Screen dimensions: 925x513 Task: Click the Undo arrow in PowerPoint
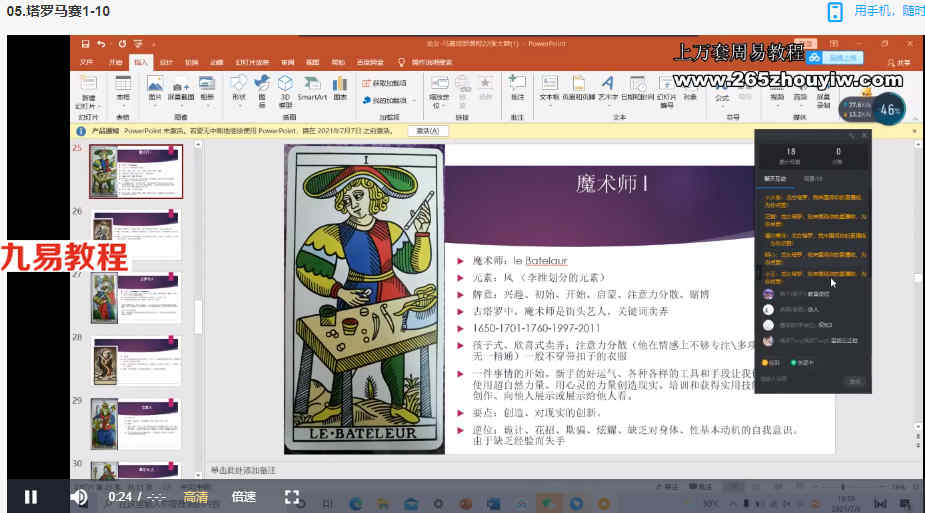click(101, 44)
